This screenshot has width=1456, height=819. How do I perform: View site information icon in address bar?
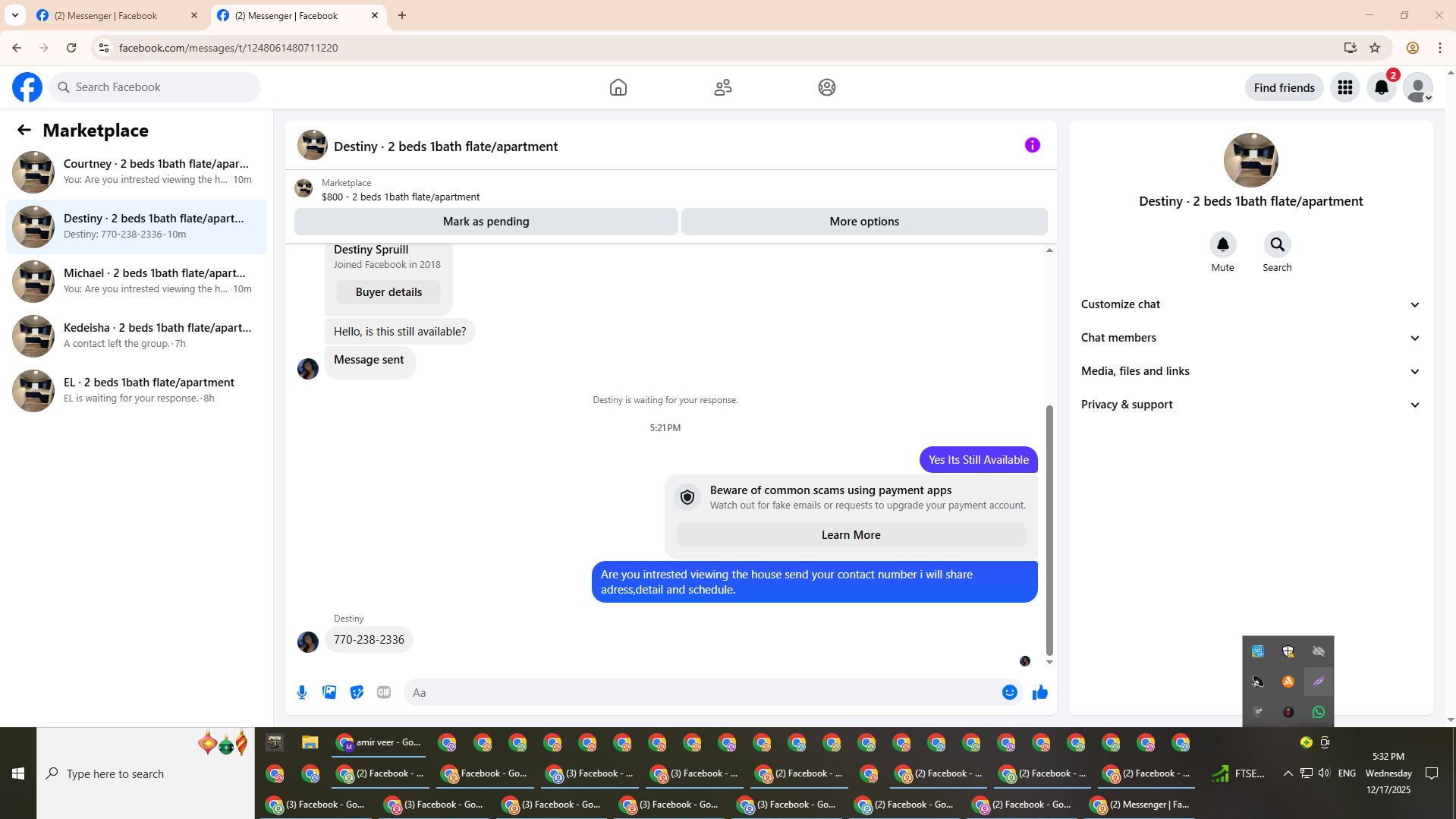click(104, 48)
